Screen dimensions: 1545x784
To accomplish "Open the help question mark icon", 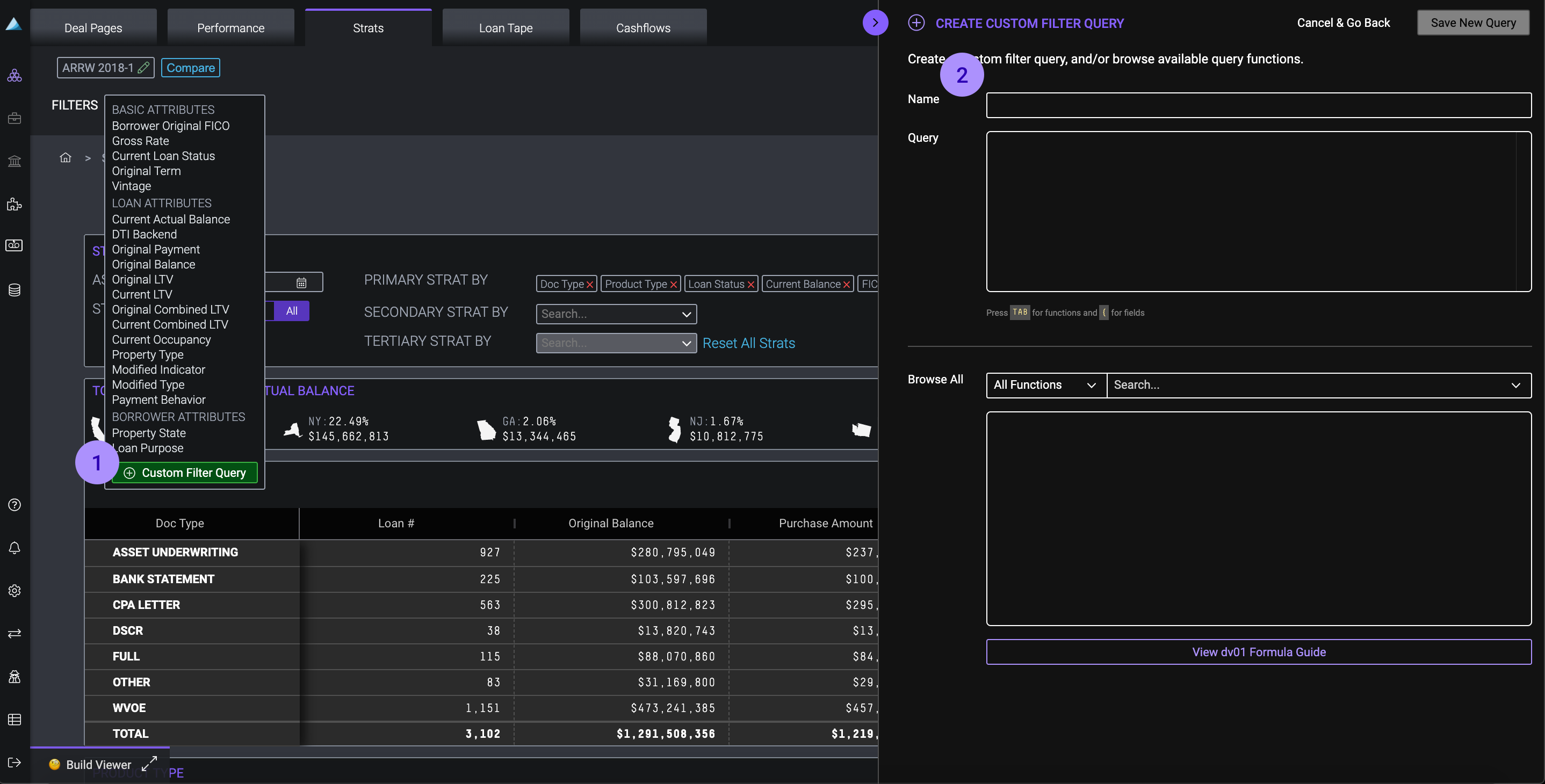I will point(15,505).
